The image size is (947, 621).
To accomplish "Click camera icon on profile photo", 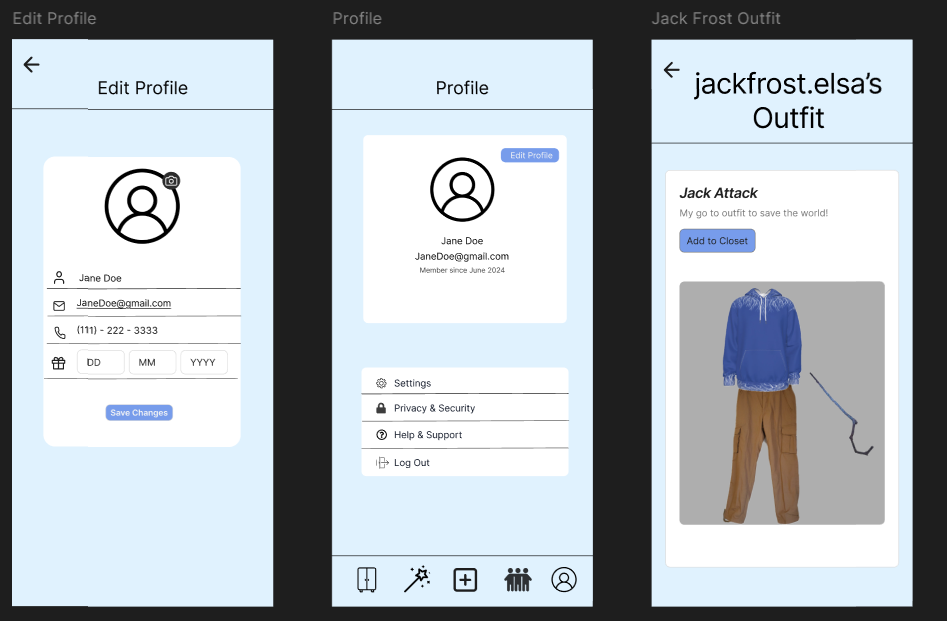I will tap(171, 181).
